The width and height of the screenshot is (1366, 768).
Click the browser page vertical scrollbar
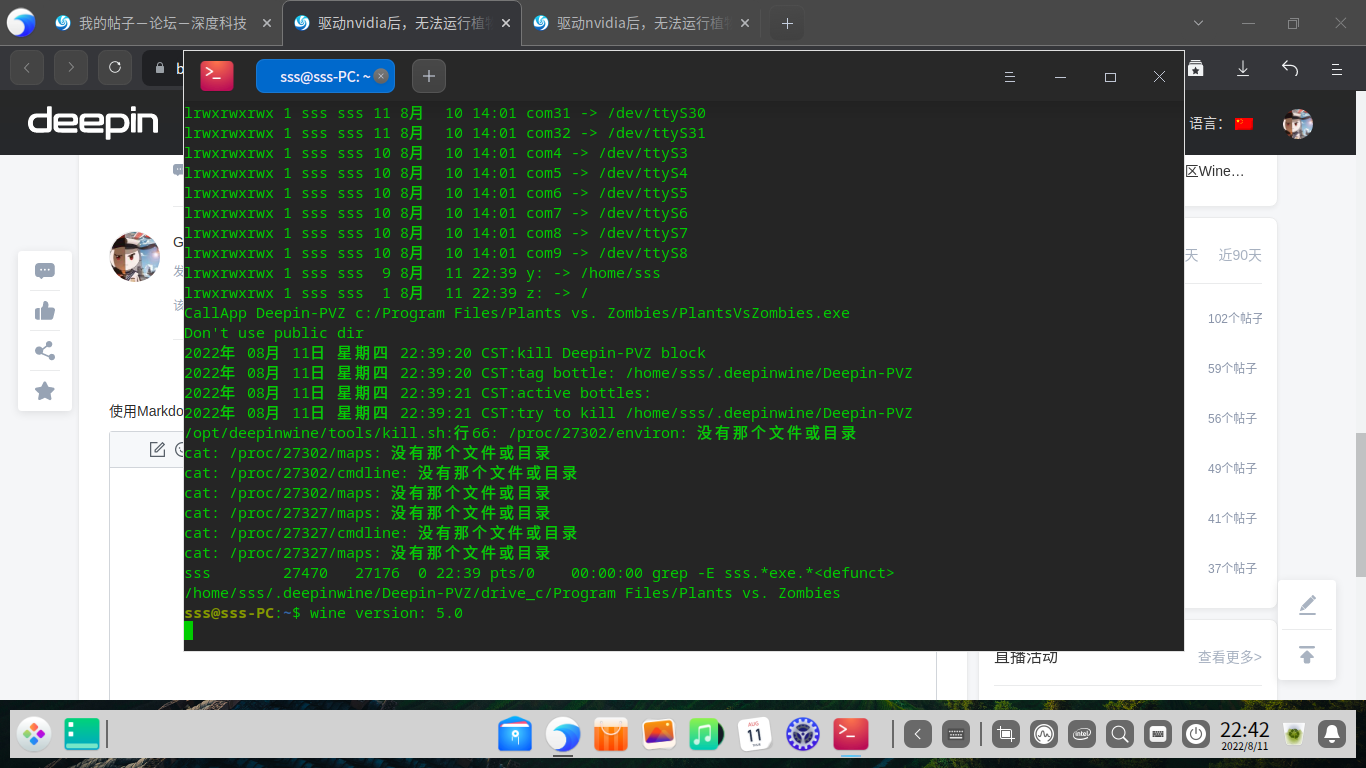pos(1360,505)
